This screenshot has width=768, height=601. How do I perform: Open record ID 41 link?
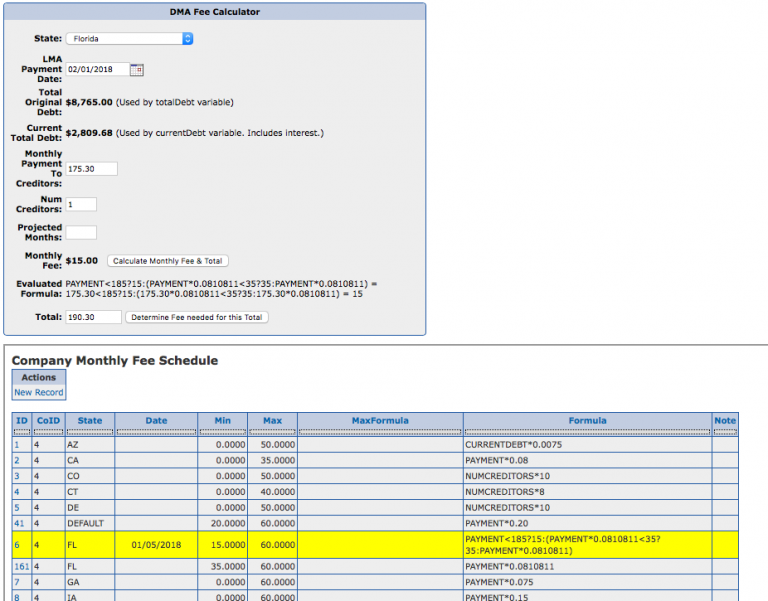[x=20, y=523]
